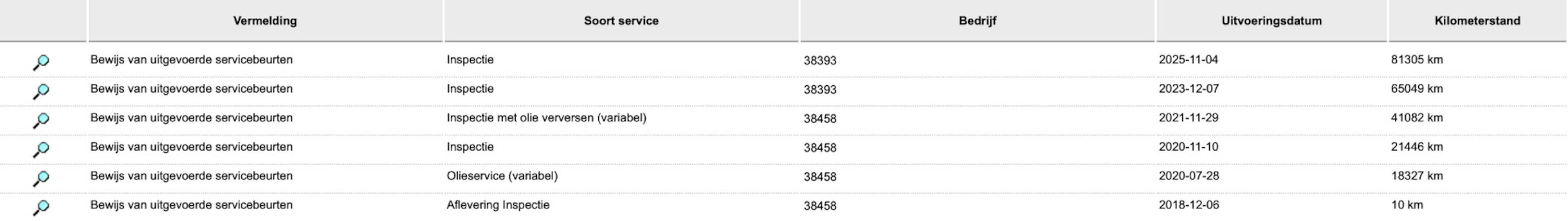This screenshot has width=1568, height=221.
Task: Select 'Inspectie met olie verversen (variabel)' cell
Action: pos(546,118)
